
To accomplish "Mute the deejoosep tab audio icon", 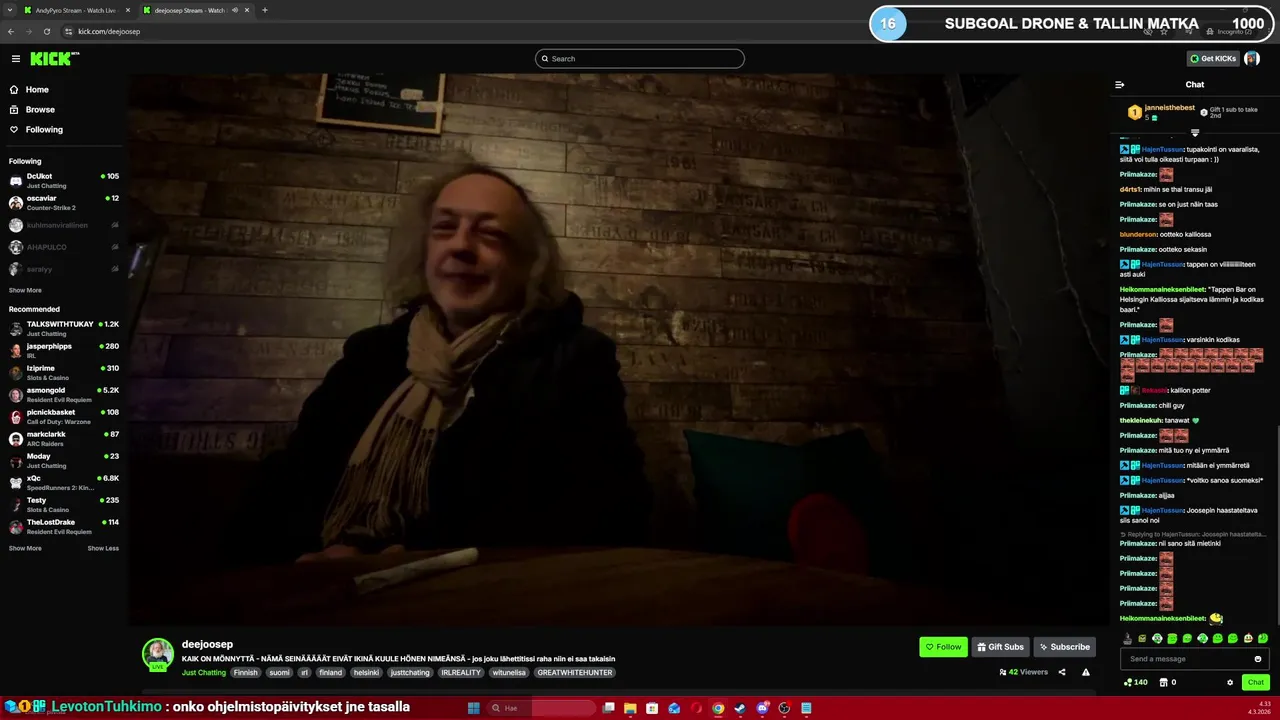I will point(235,10).
